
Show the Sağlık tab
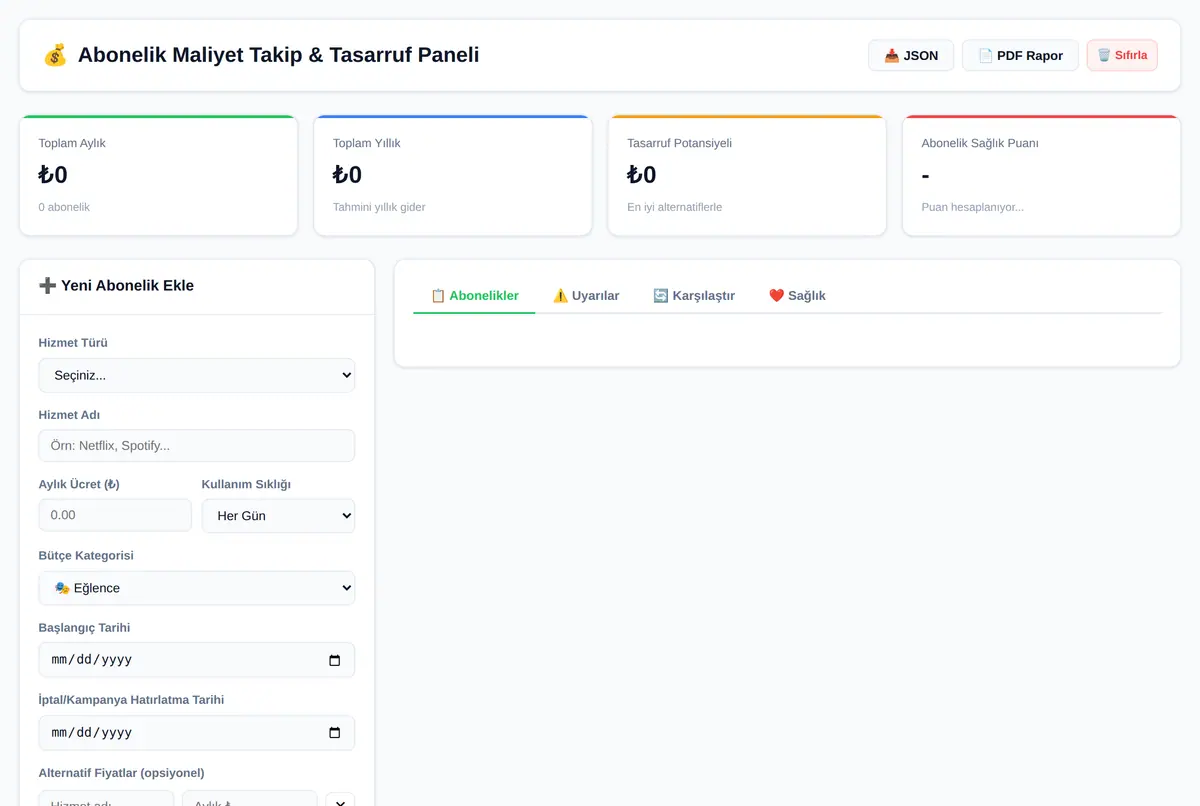[797, 295]
